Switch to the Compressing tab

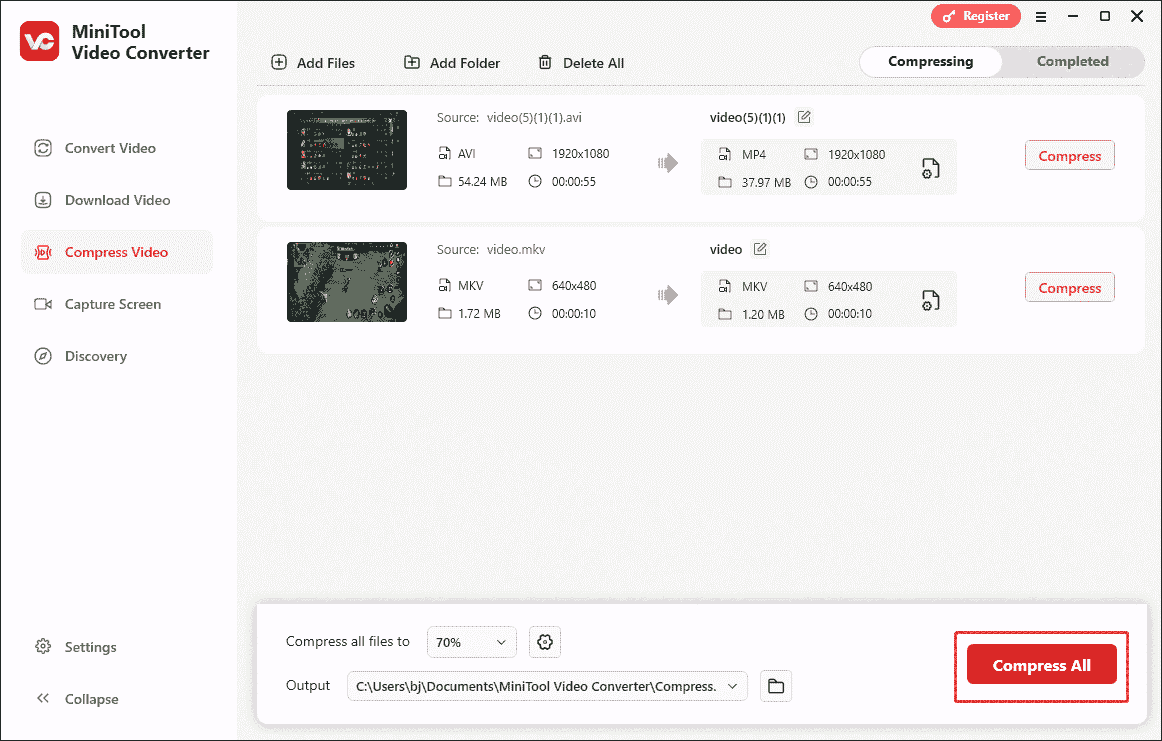click(x=931, y=62)
